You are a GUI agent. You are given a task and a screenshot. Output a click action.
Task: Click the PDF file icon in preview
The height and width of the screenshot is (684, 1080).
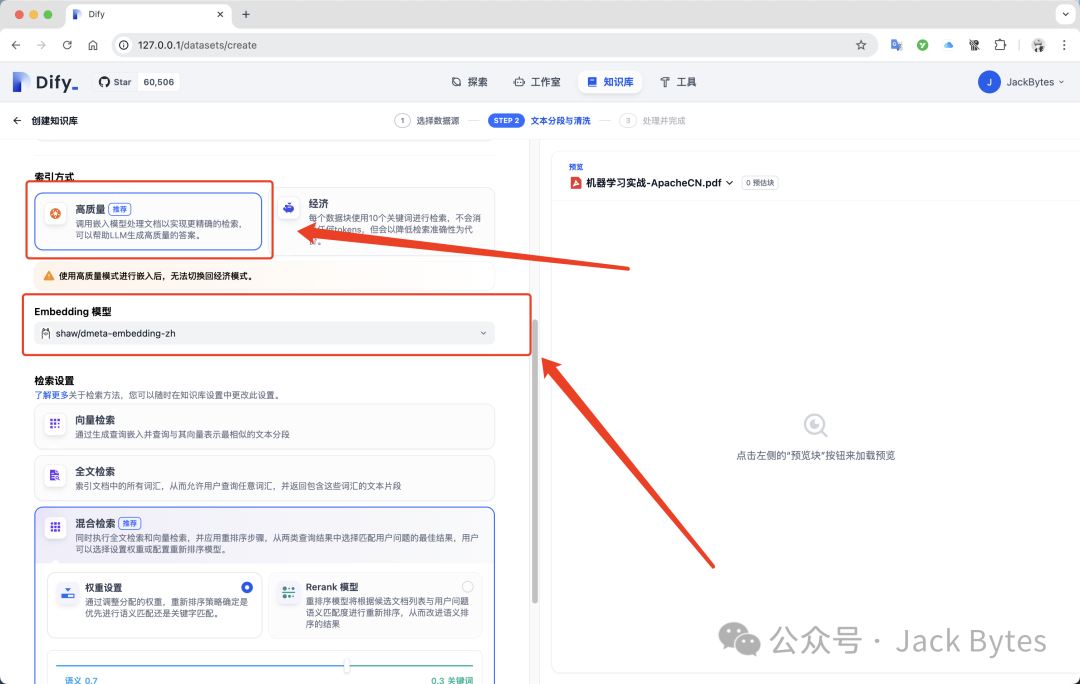pos(575,183)
